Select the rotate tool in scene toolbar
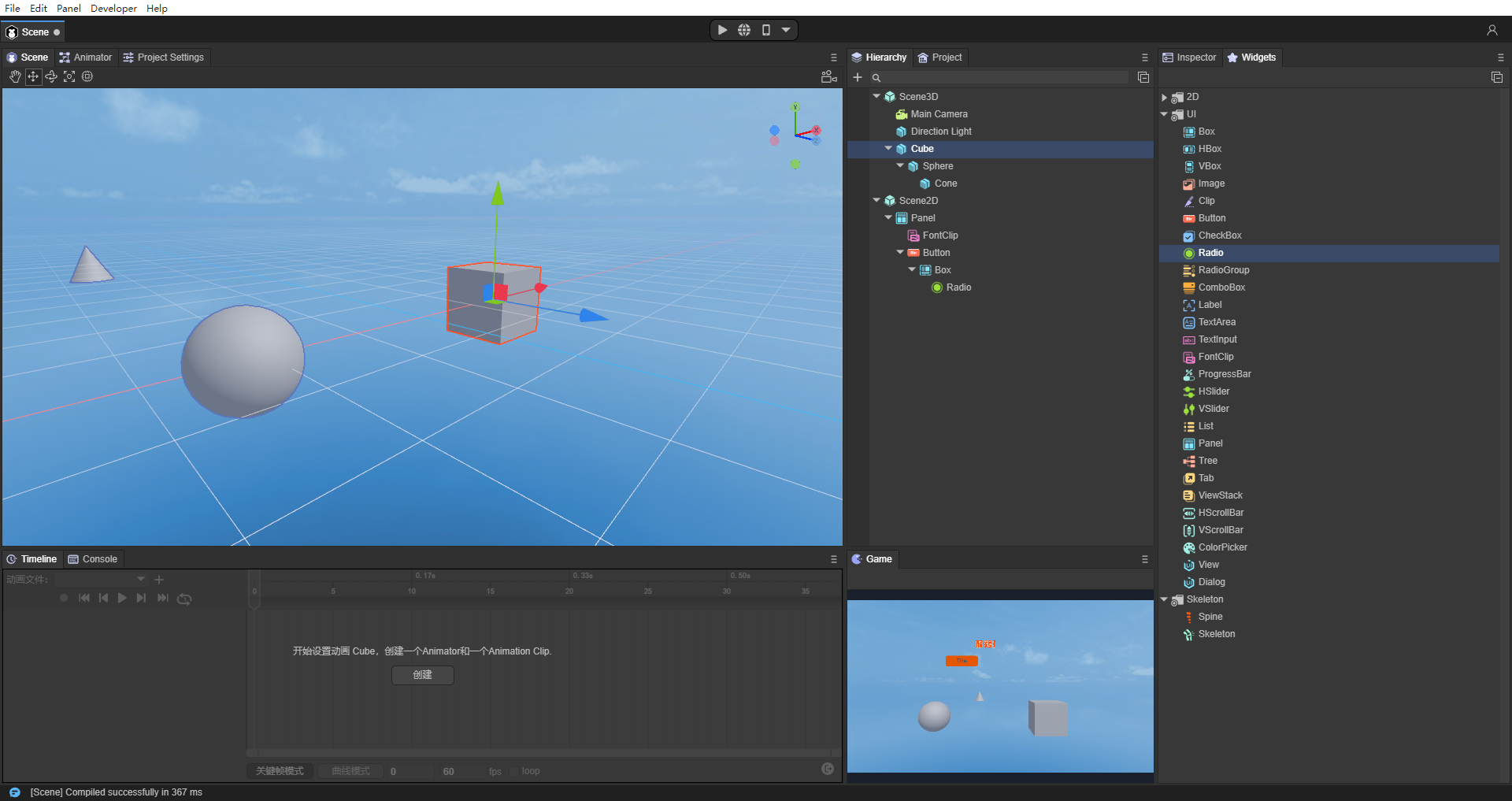This screenshot has width=1512, height=801. point(51,76)
